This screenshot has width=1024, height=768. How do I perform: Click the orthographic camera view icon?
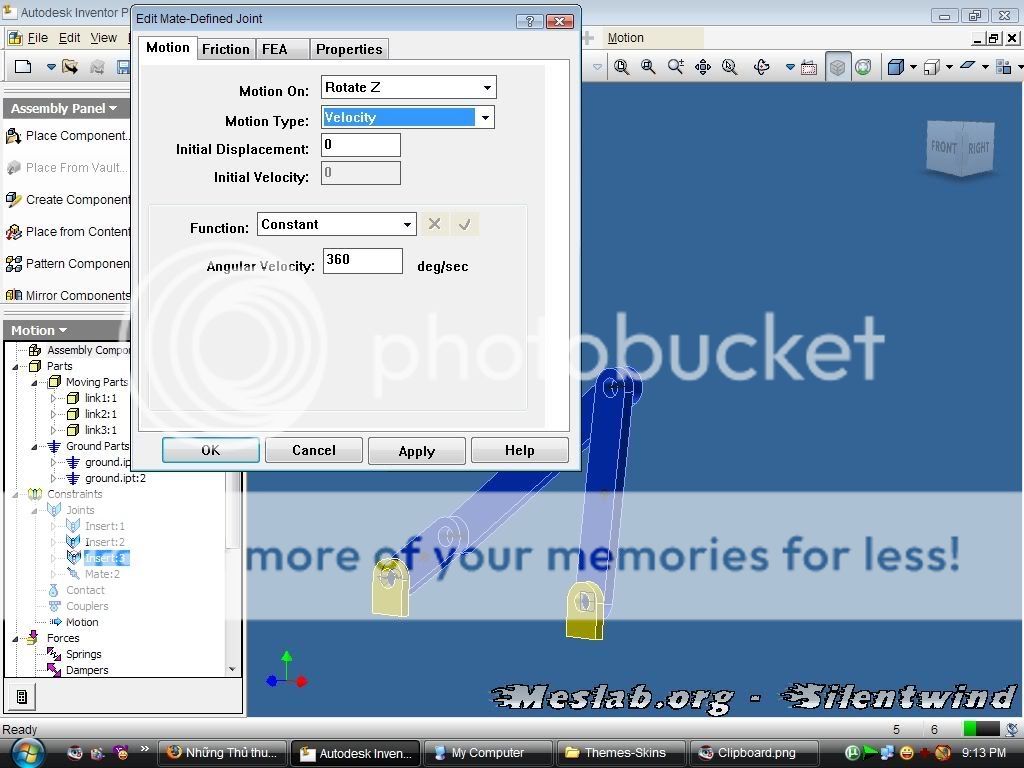click(931, 67)
